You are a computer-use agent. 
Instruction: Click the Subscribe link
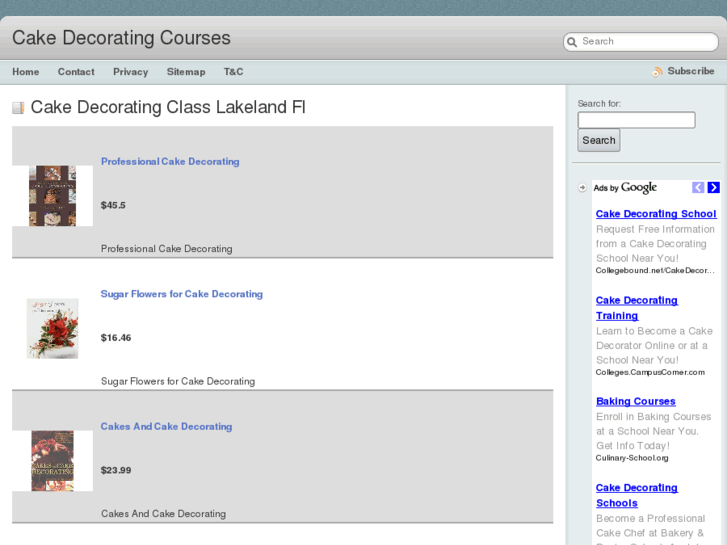click(x=691, y=71)
